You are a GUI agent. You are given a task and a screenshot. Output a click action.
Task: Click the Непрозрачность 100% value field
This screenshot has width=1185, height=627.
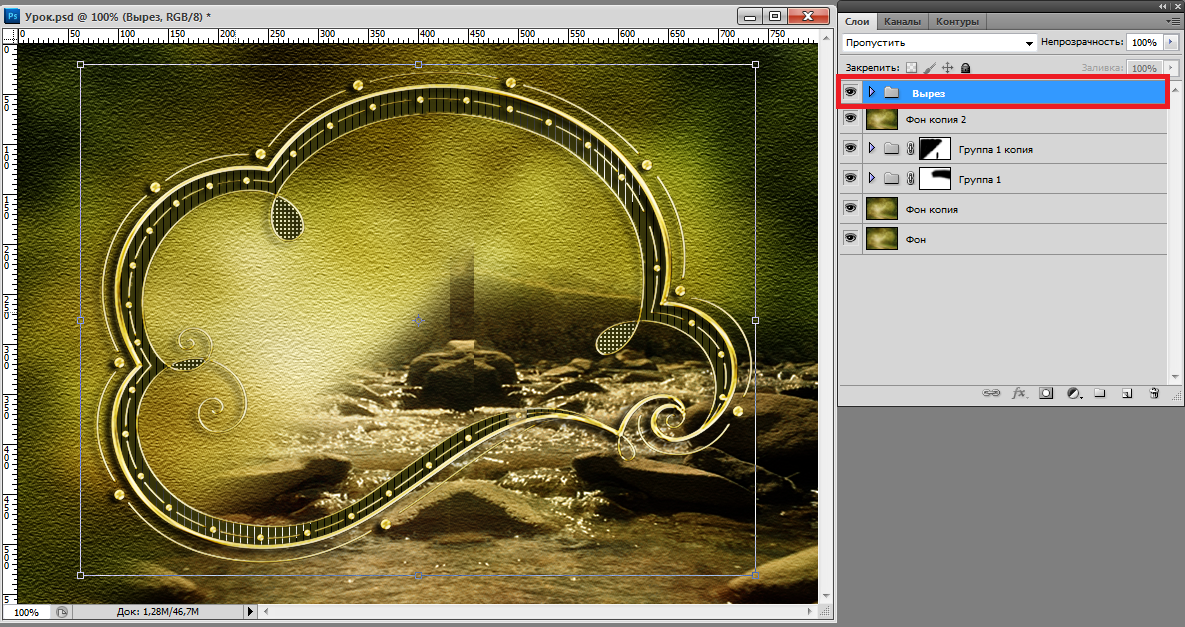click(1144, 43)
